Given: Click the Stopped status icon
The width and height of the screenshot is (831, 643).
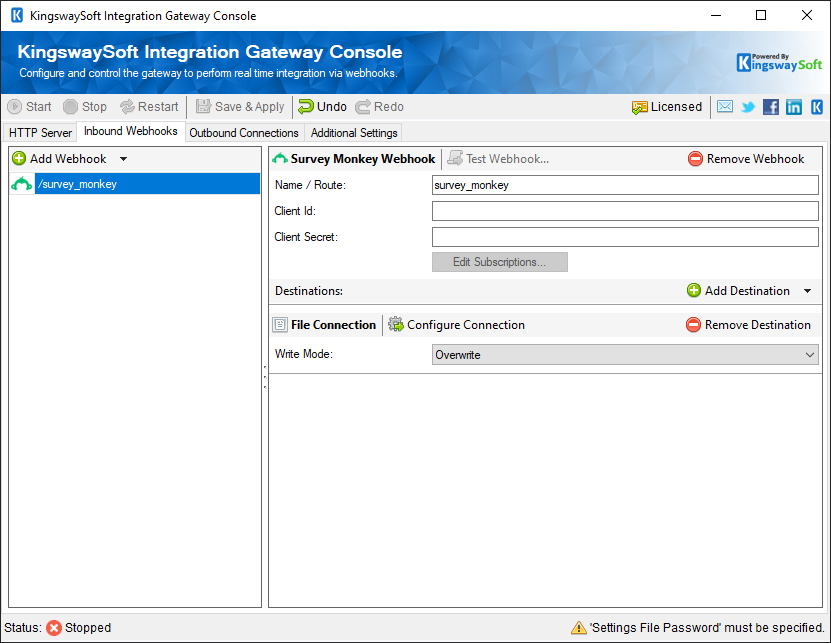Looking at the screenshot, I should click(x=54, y=628).
